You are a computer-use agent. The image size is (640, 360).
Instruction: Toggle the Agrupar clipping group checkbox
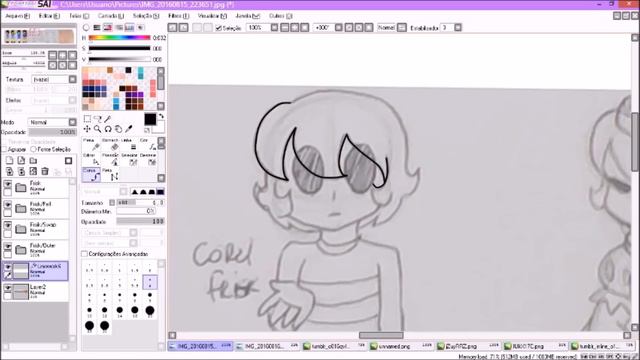(x=4, y=149)
